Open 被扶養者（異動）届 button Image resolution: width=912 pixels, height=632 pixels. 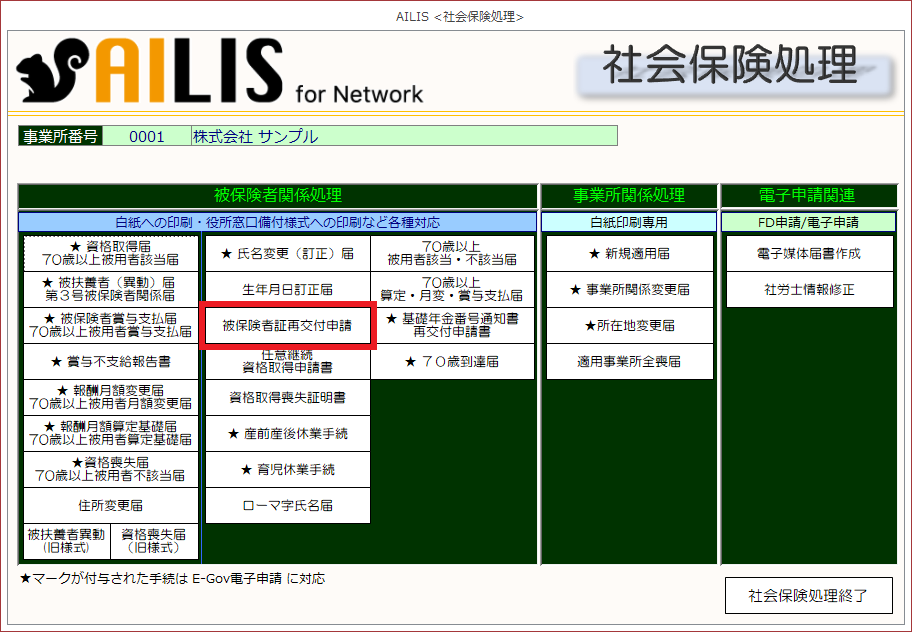(110, 289)
